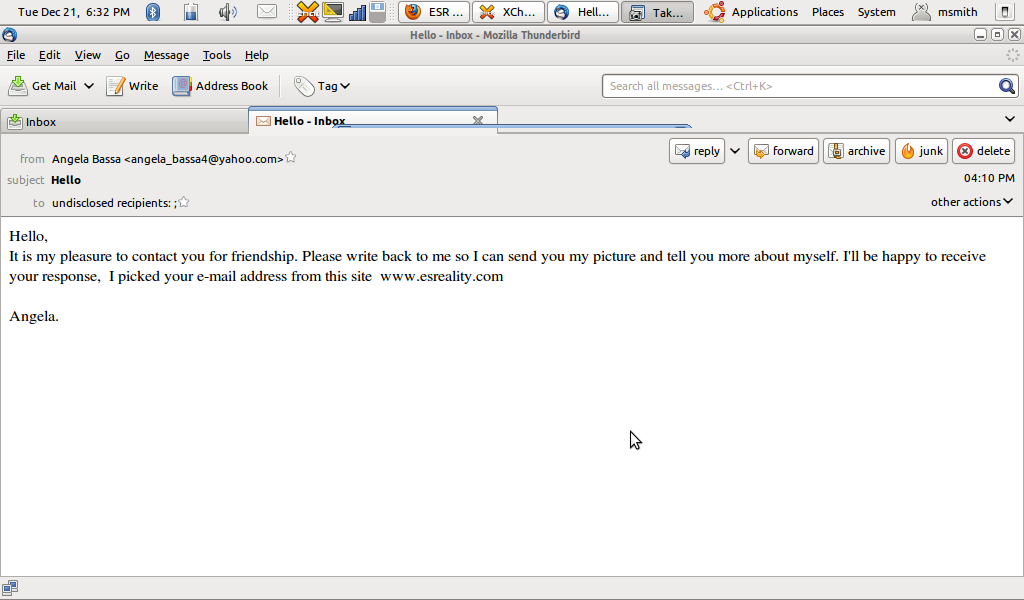Forward this email message
The width and height of the screenshot is (1024, 600).
(783, 151)
